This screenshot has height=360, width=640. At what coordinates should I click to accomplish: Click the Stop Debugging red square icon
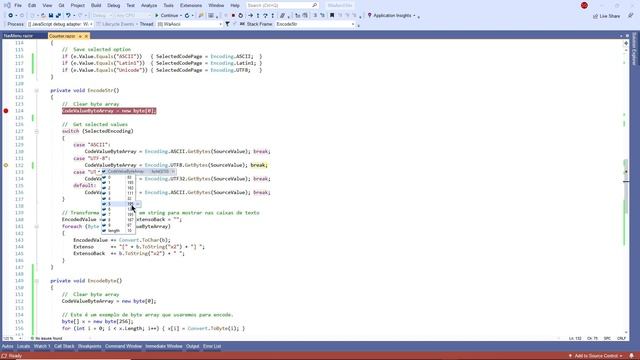tap(233, 16)
